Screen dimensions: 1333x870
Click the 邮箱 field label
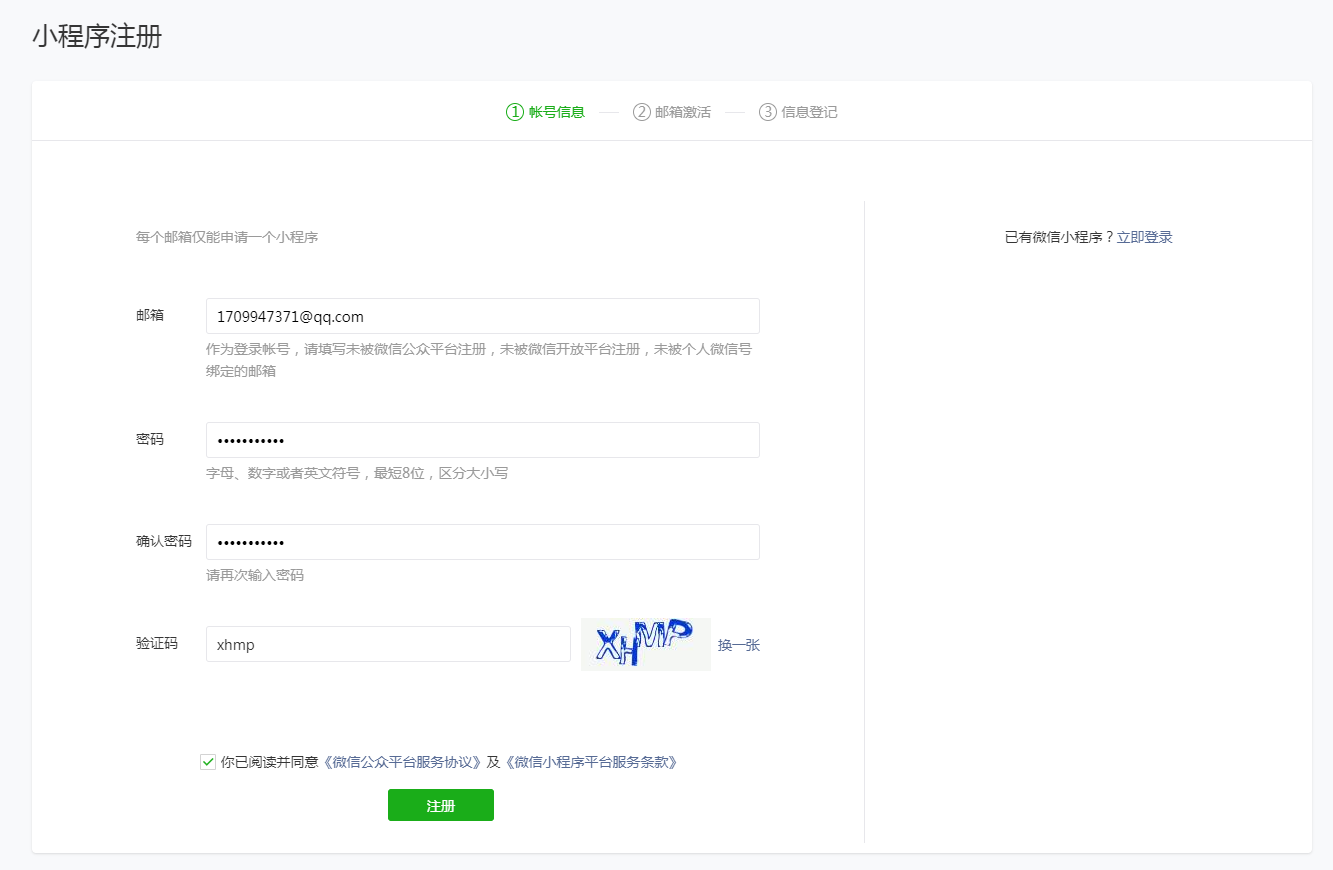[150, 315]
